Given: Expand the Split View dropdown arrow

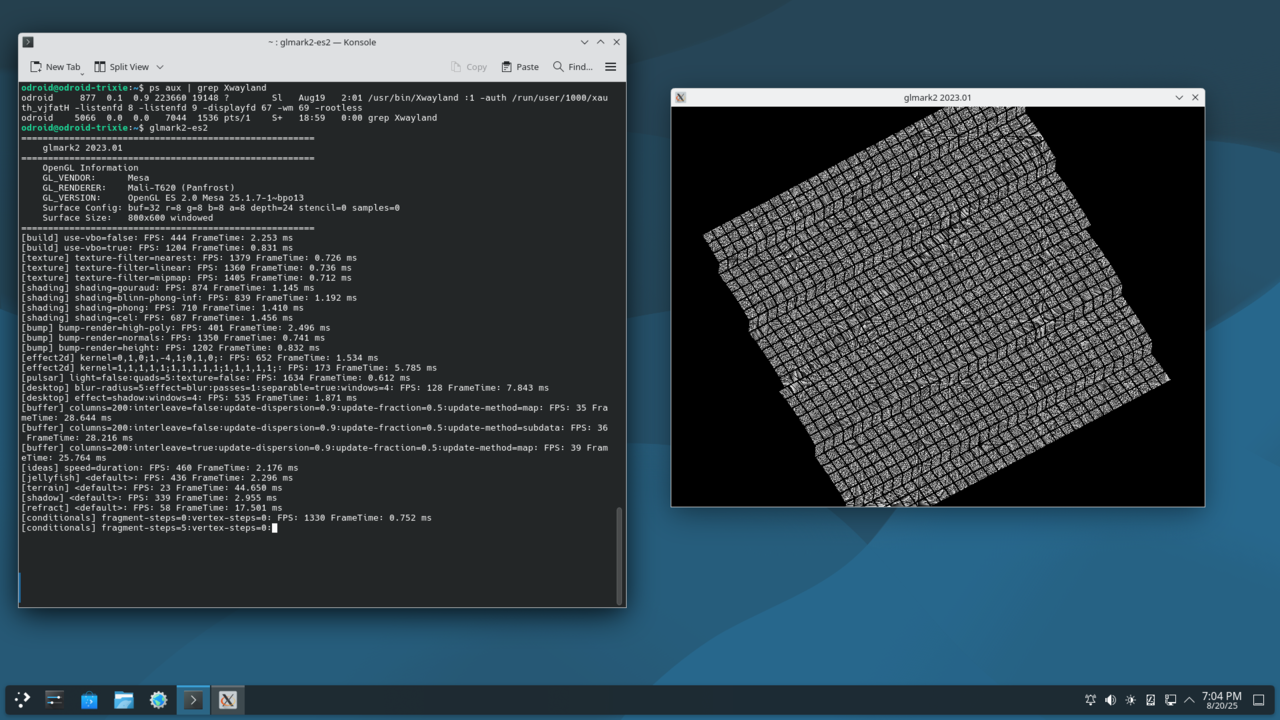Looking at the screenshot, I should pos(160,67).
